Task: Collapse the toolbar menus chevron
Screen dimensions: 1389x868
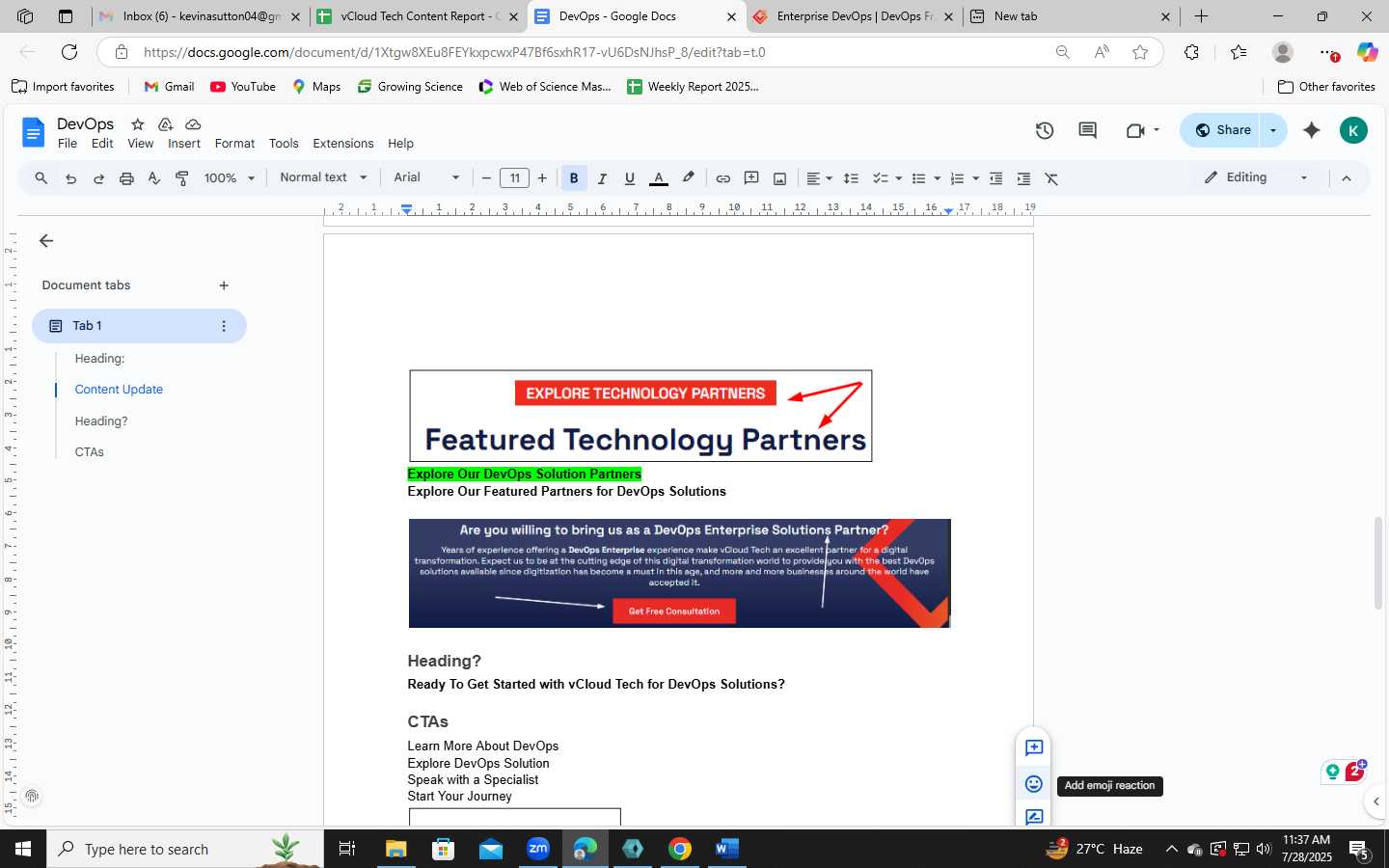Action: pos(1347,178)
